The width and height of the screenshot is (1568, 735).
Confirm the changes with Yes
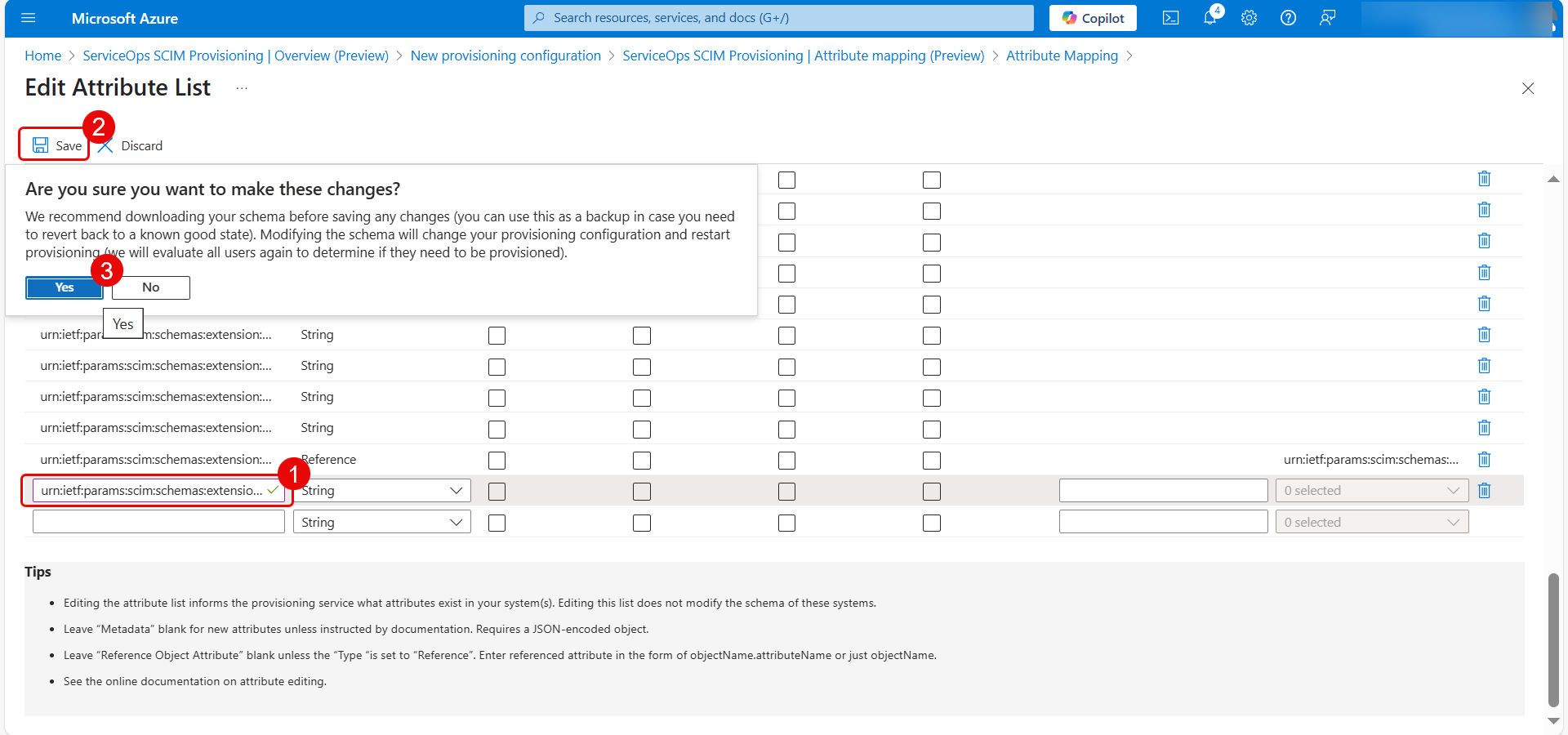[x=65, y=287]
